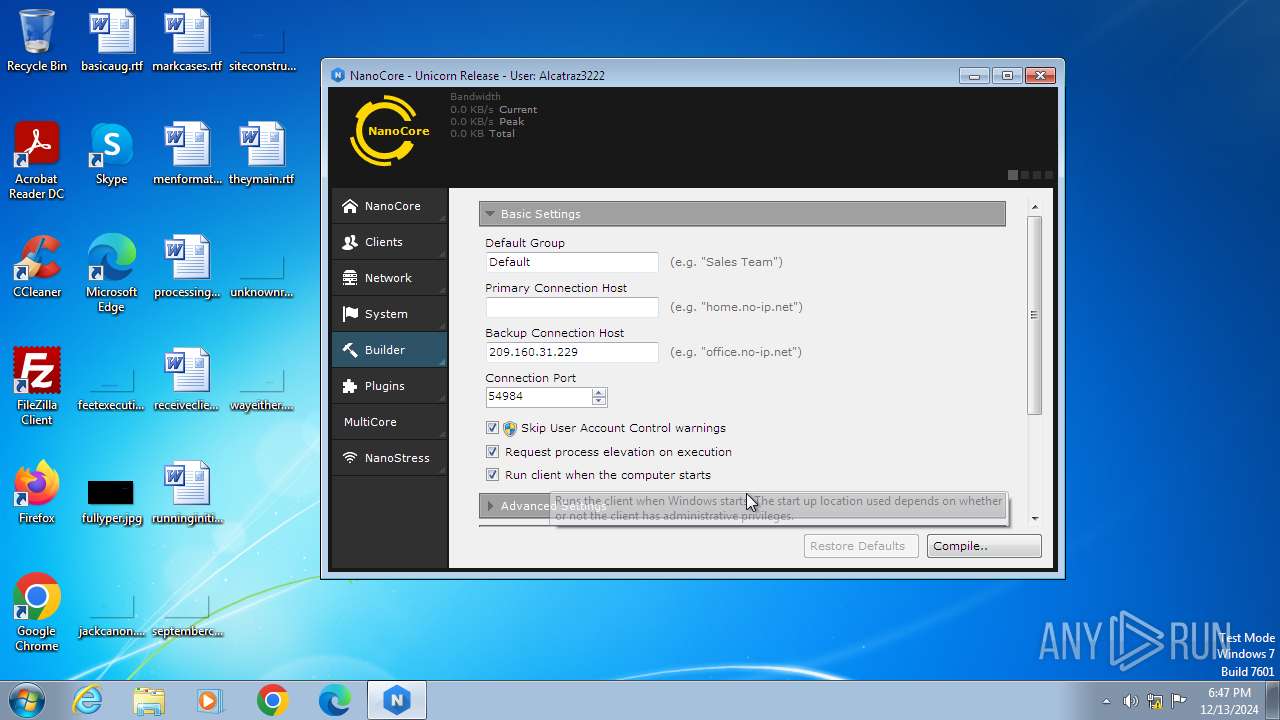Screen dimensions: 1280x720
Task: Click the Primary Connection Host field
Action: click(572, 307)
